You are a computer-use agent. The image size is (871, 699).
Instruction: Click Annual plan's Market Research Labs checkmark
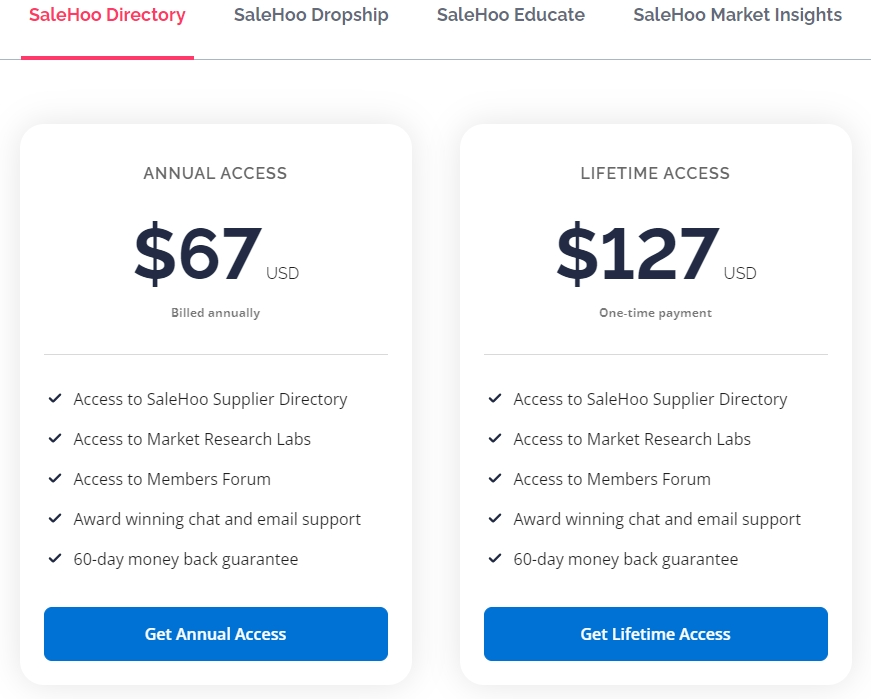click(55, 439)
